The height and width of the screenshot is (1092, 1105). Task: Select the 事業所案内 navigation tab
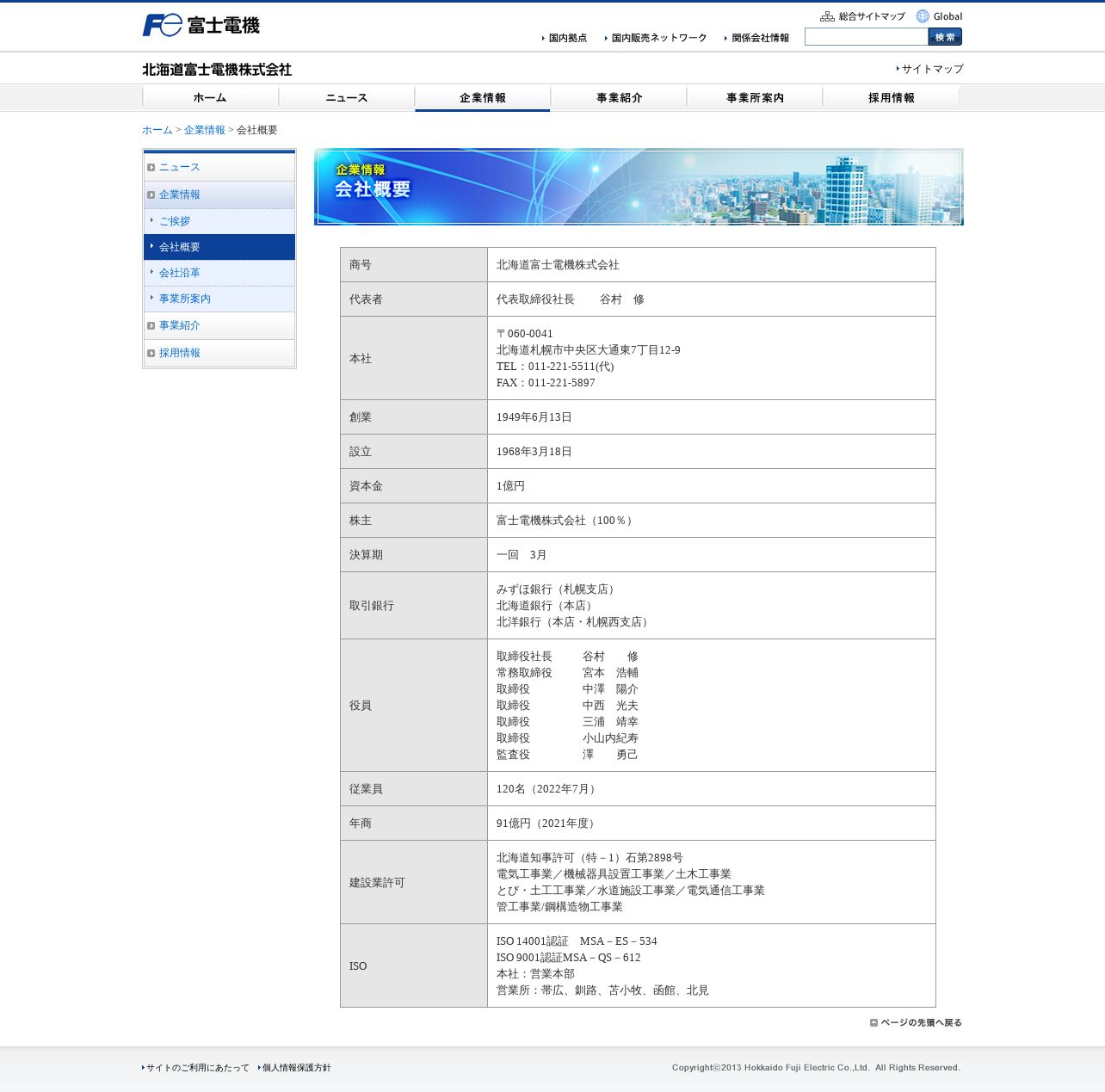[755, 98]
